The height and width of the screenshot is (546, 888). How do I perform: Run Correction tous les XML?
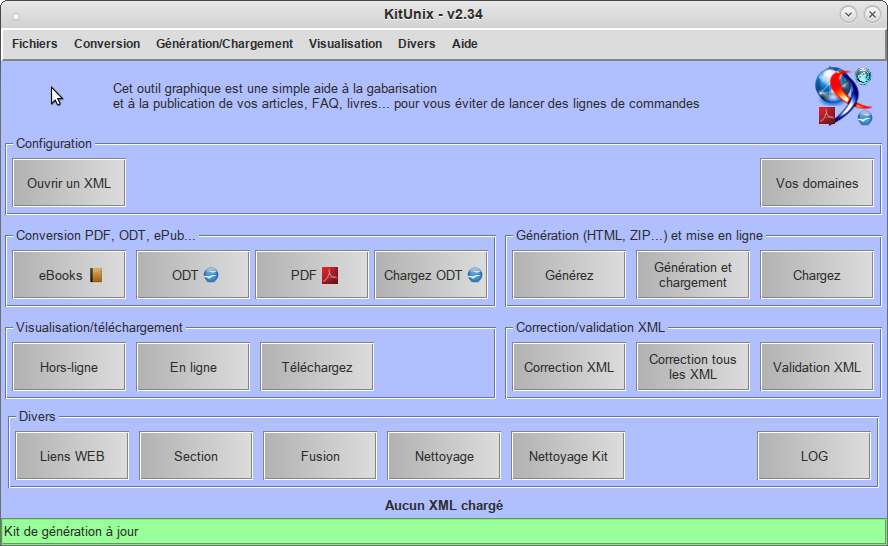693,367
